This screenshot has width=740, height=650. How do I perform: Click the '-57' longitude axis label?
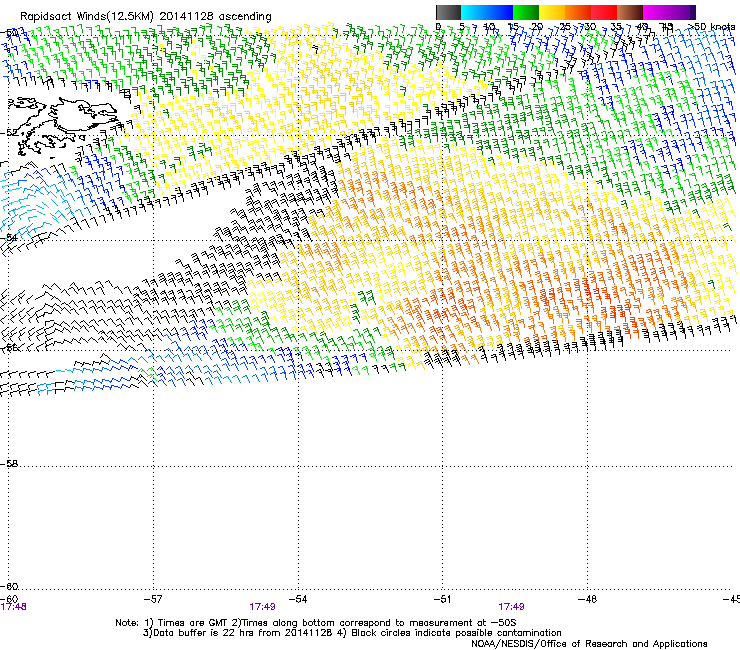[153, 599]
